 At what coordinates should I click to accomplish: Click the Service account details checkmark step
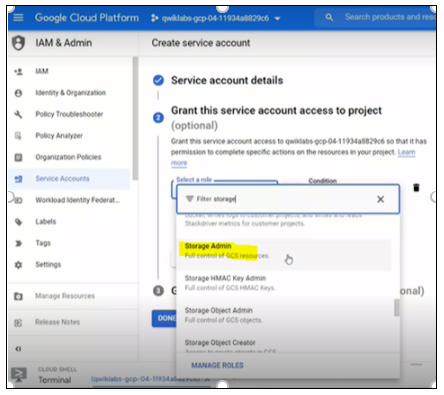tap(158, 80)
